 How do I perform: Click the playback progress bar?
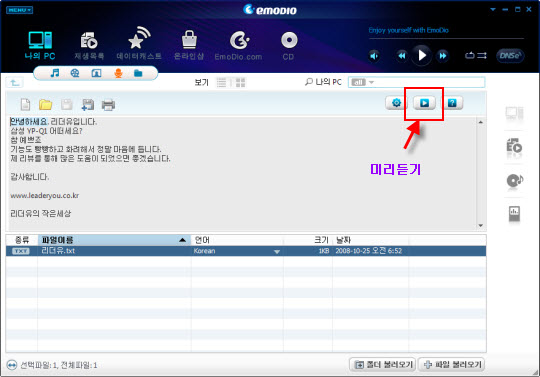446,38
